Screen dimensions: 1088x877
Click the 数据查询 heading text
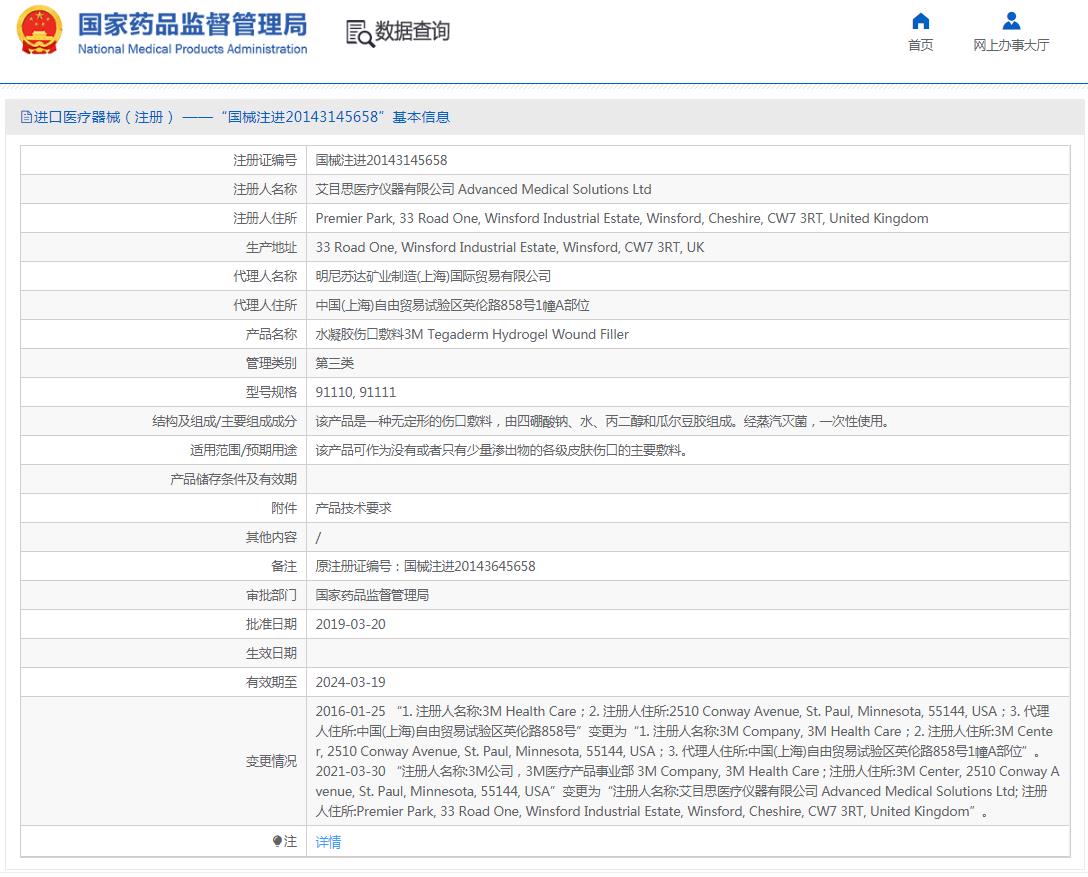[412, 31]
